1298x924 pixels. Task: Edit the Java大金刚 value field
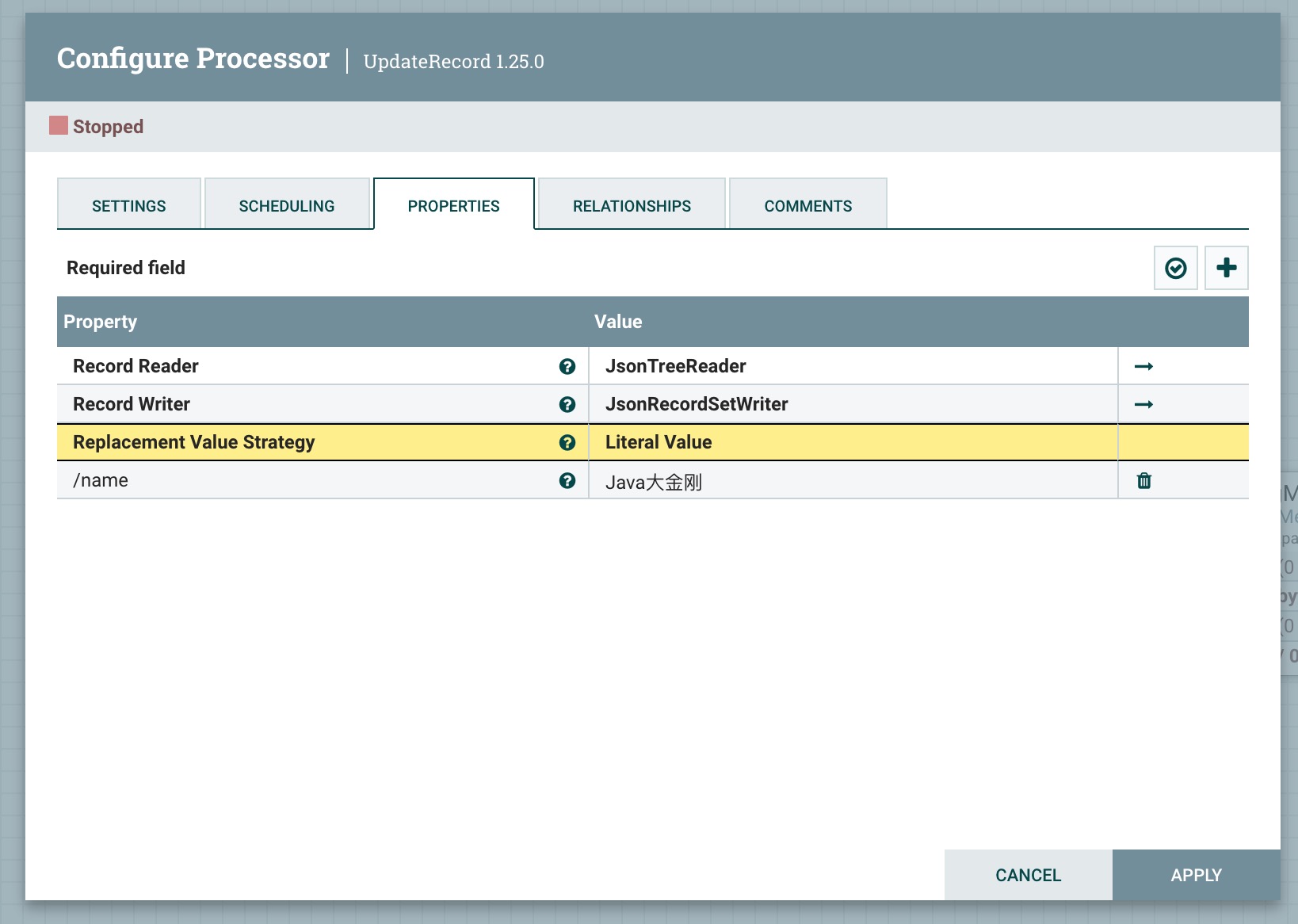[792, 480]
